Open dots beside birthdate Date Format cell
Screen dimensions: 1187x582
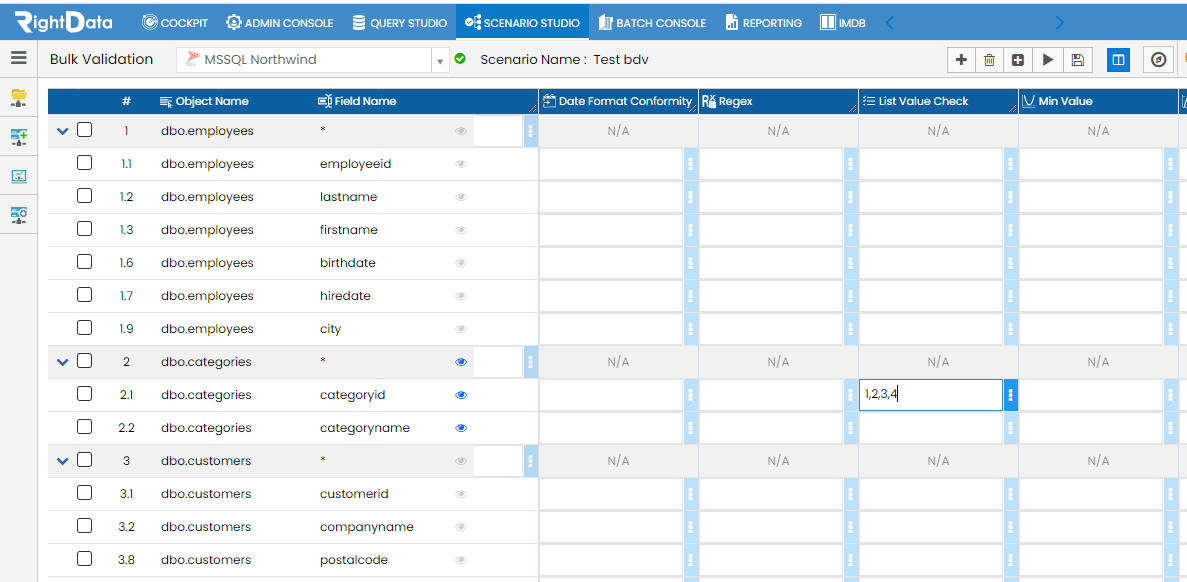[690, 263]
